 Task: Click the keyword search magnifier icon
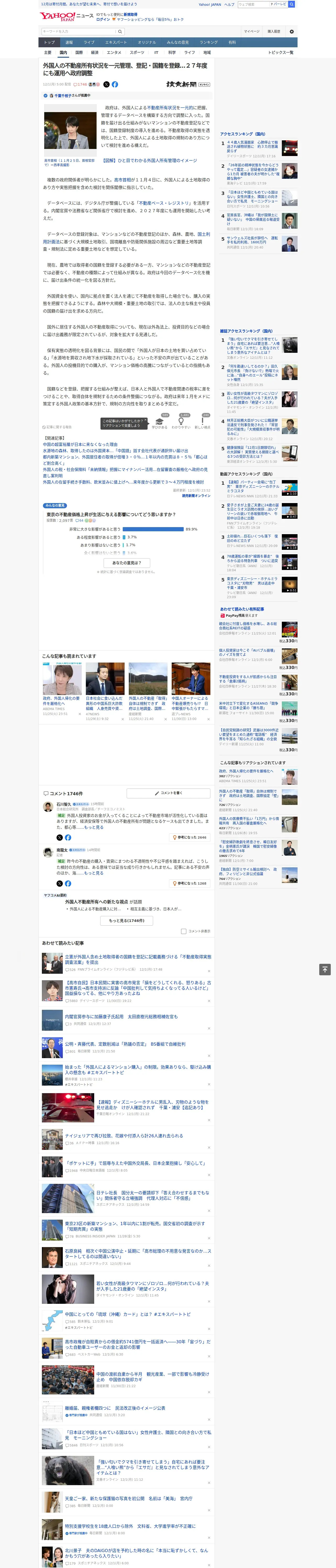(x=120, y=32)
